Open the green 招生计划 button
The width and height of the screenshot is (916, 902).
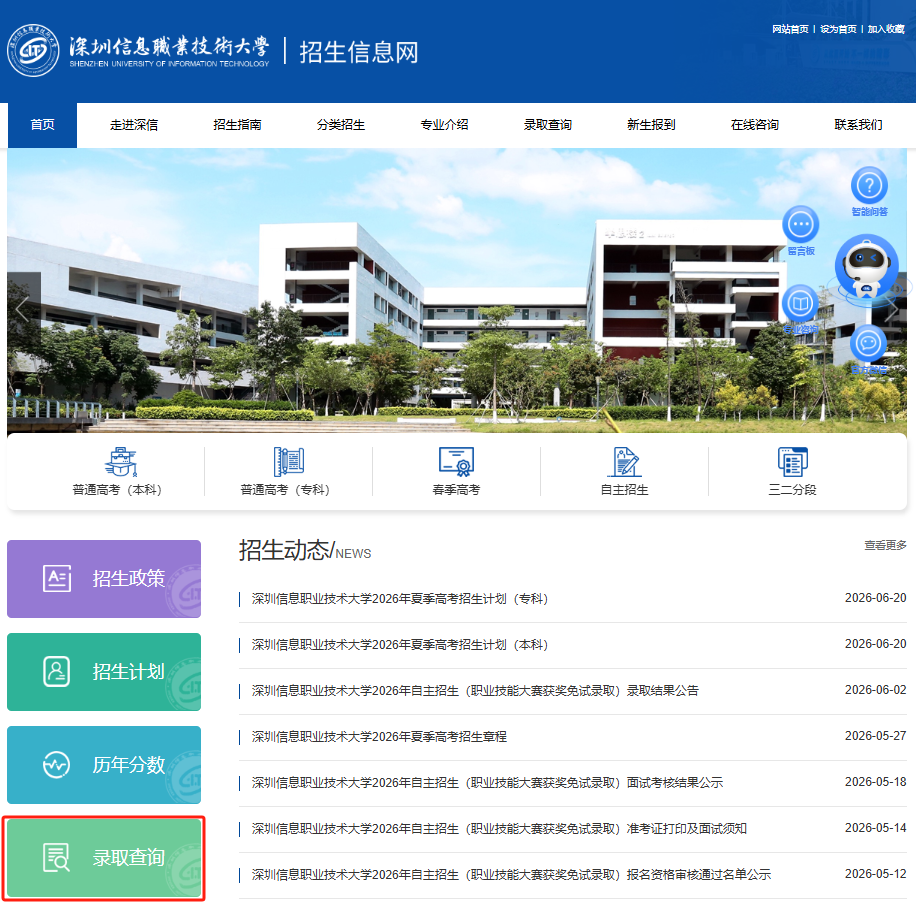tap(104, 671)
